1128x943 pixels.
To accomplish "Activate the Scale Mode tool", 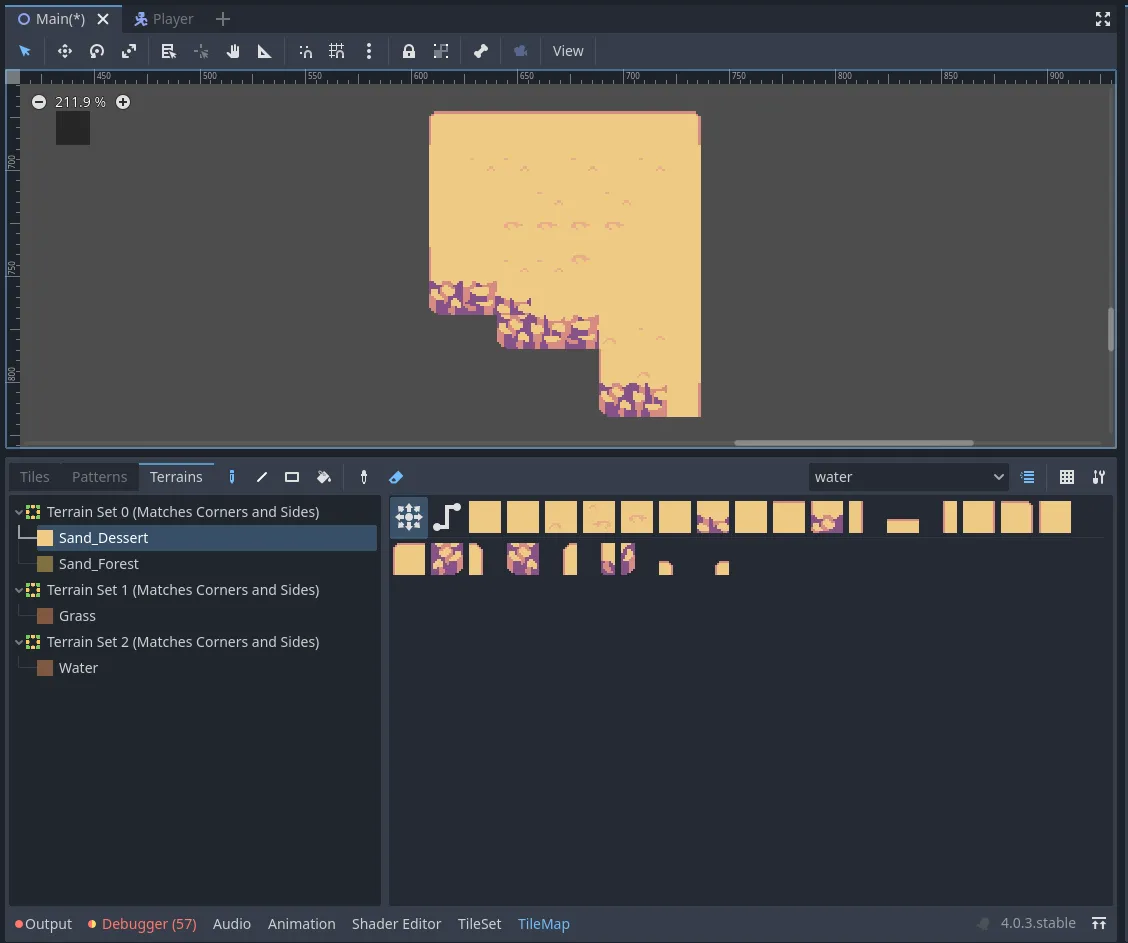I will pos(129,51).
